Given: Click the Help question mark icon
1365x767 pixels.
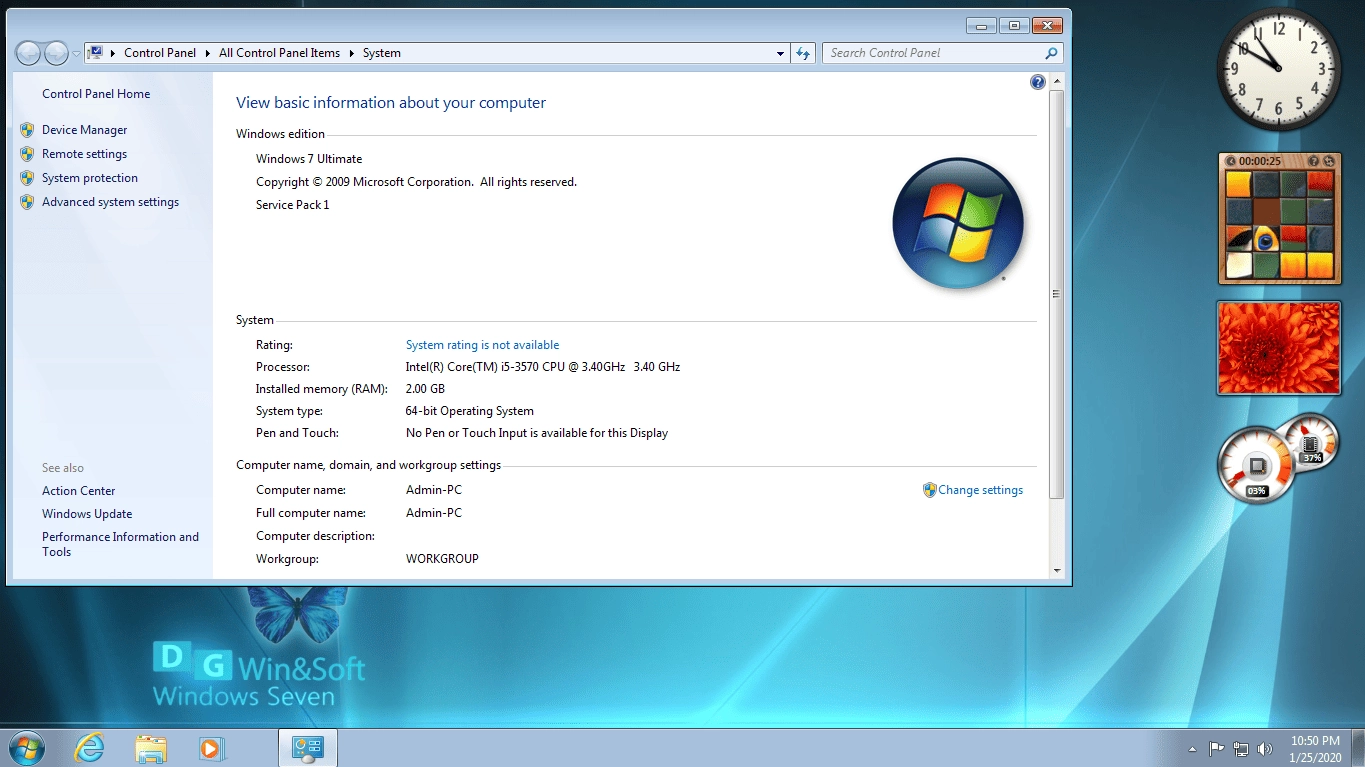Looking at the screenshot, I should 1038,82.
